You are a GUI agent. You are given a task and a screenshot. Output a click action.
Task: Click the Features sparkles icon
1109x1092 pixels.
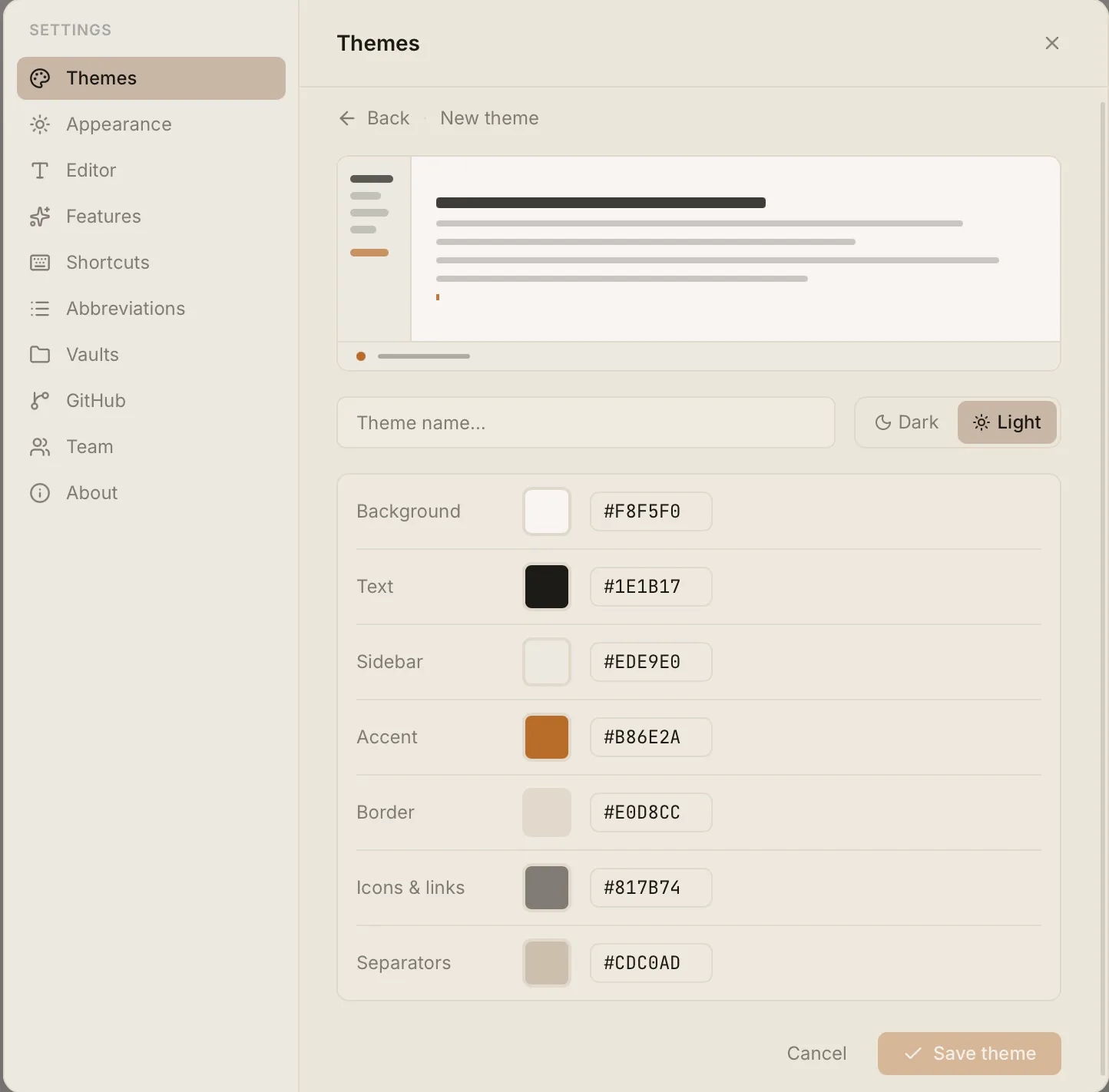point(40,217)
